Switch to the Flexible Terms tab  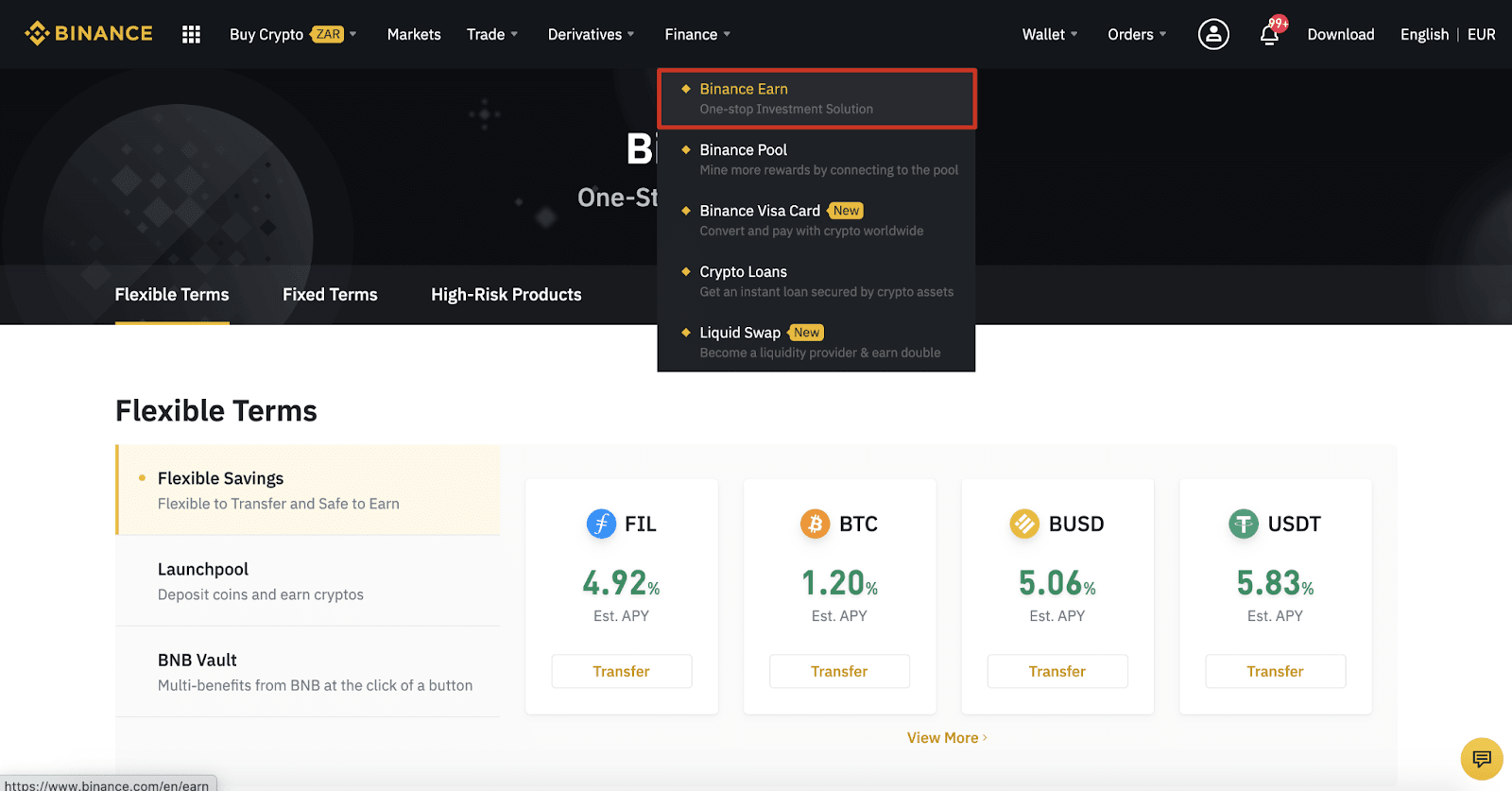coord(172,295)
